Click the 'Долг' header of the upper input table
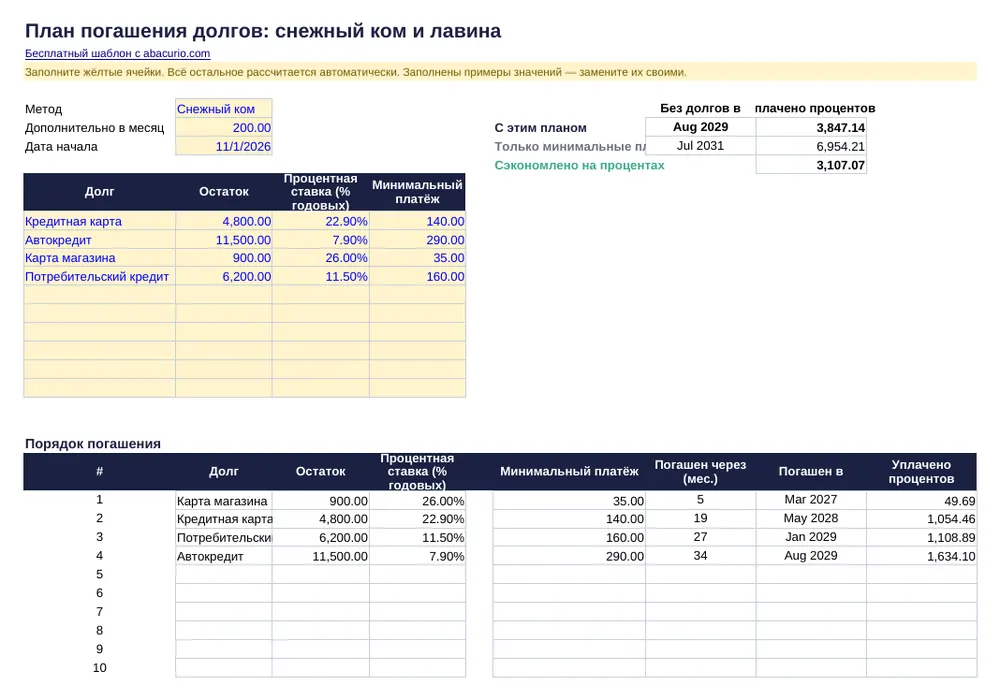Image resolution: width=1000 pixels, height=700 pixels. click(99, 191)
